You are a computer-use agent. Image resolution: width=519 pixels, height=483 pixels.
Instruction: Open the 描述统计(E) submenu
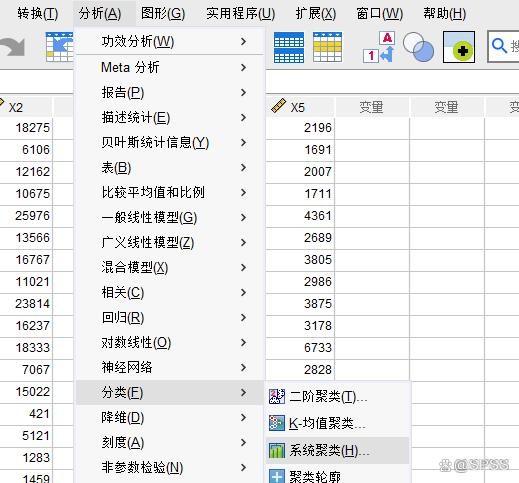tap(170, 117)
